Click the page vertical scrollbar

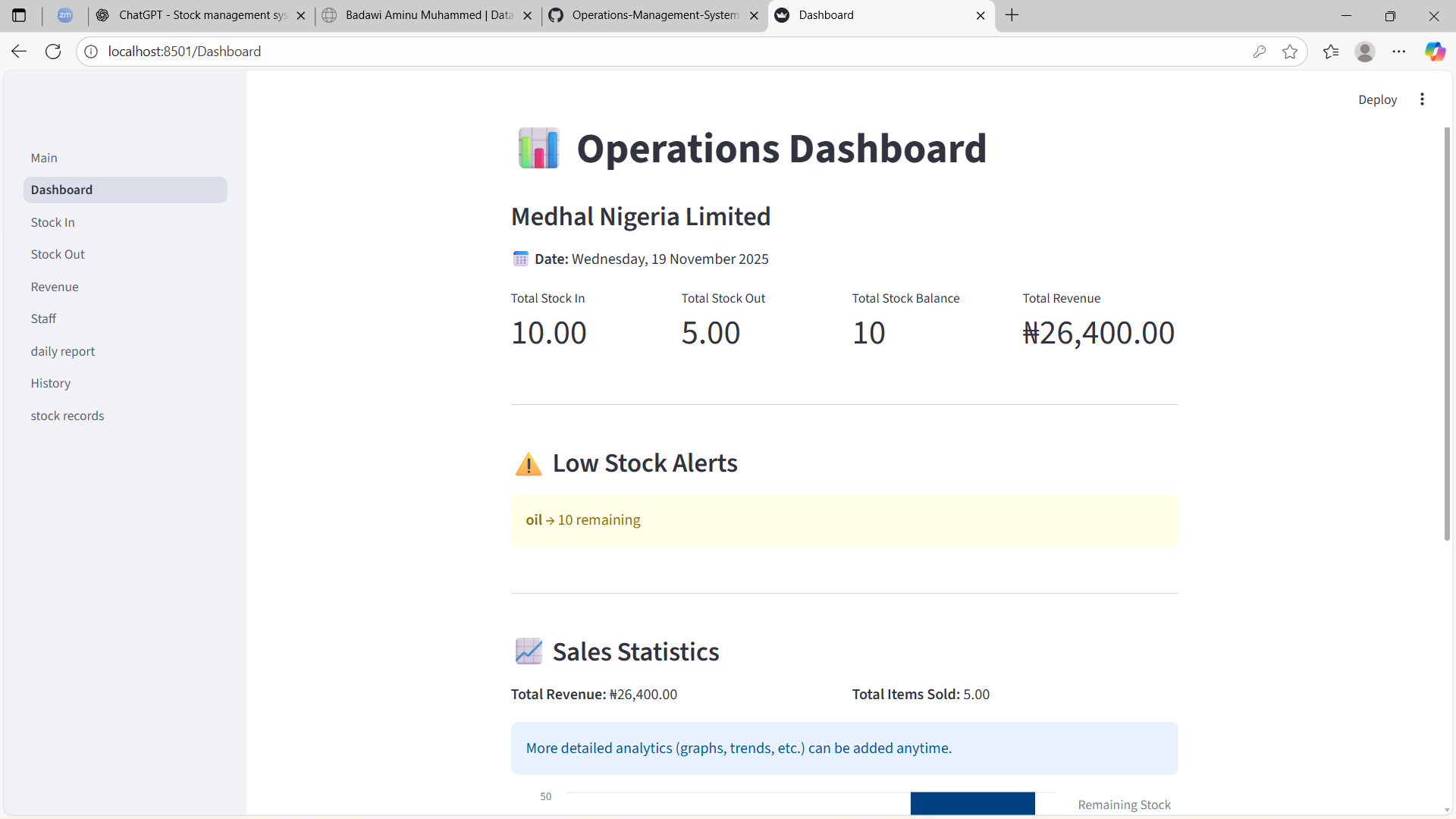[x=1447, y=334]
